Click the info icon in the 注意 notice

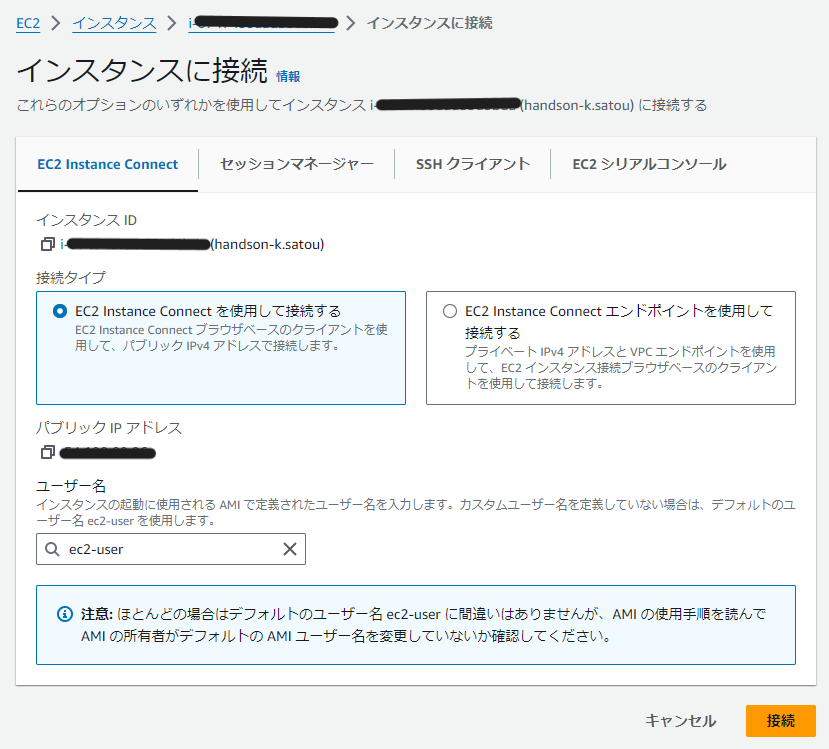click(65, 614)
